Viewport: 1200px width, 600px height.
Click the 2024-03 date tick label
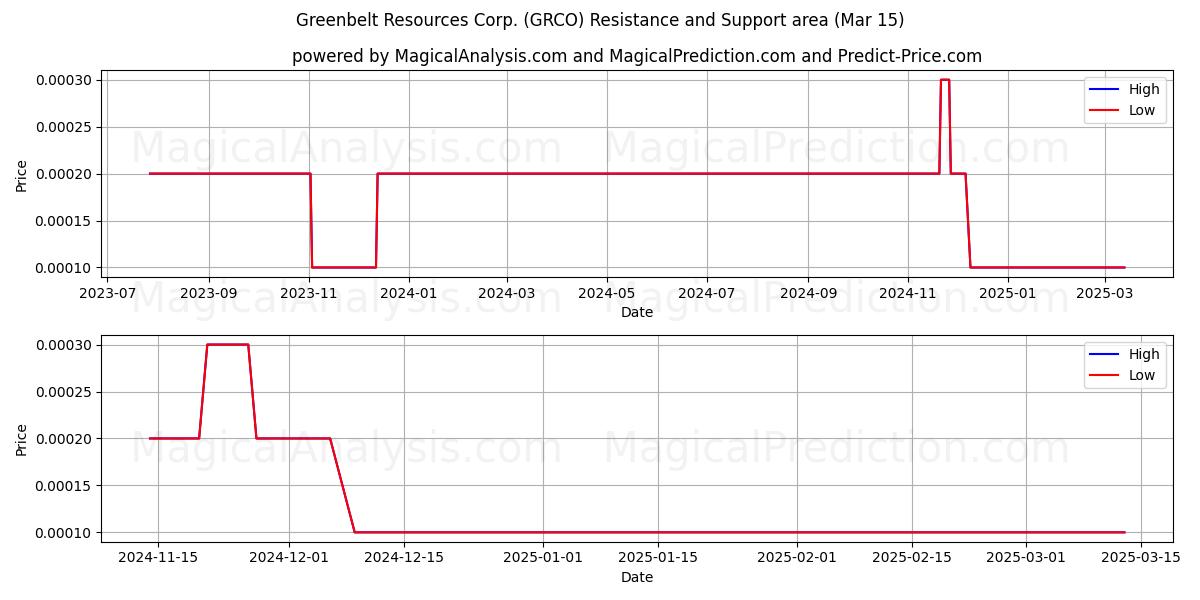click(507, 294)
